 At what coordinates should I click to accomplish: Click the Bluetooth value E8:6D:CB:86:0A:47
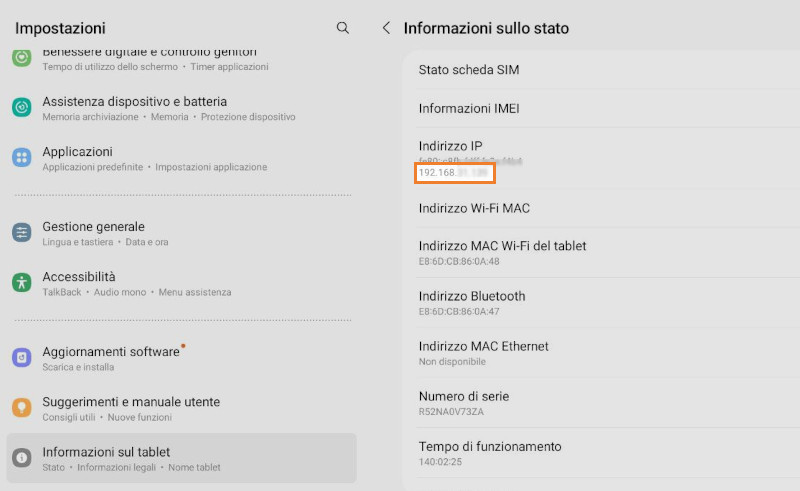coord(459,311)
